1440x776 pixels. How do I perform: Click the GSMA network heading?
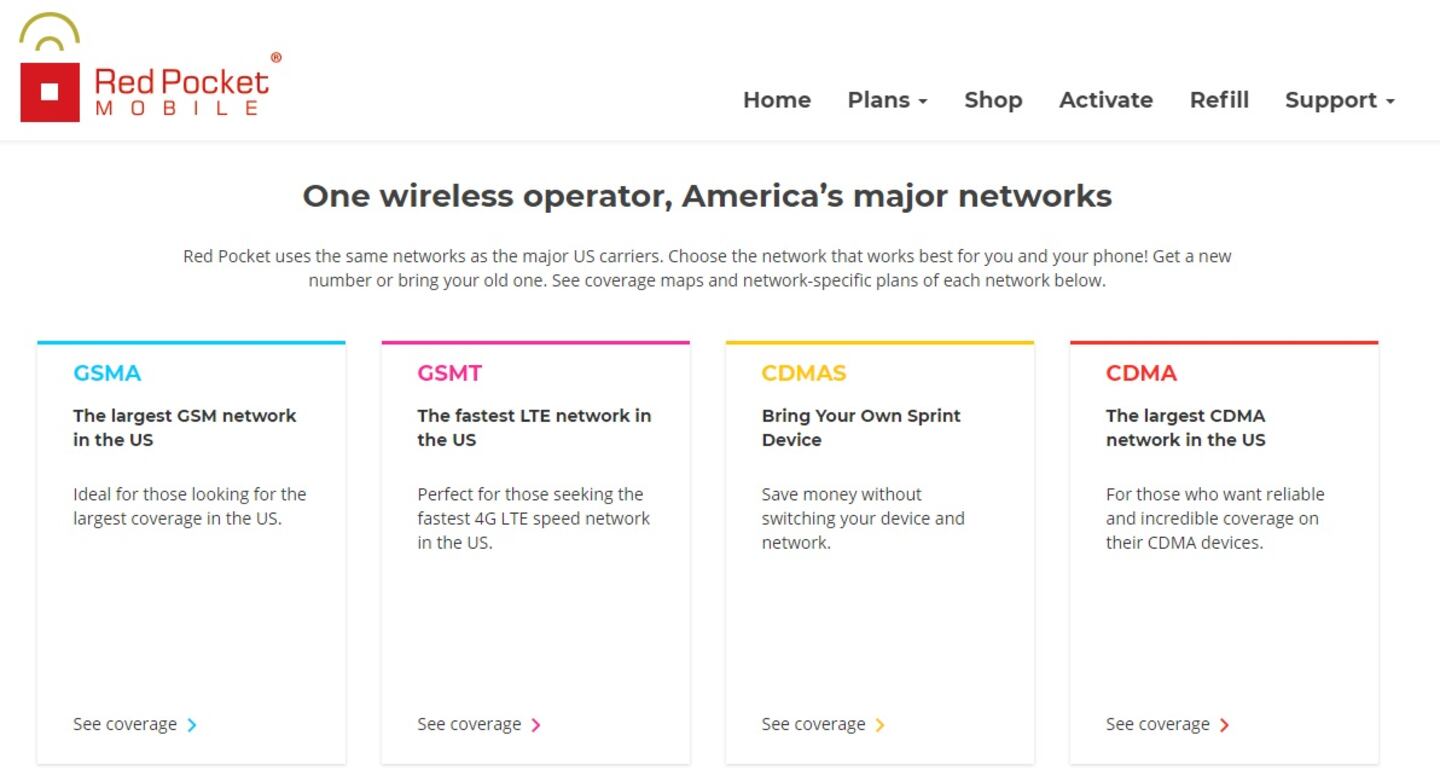[107, 373]
